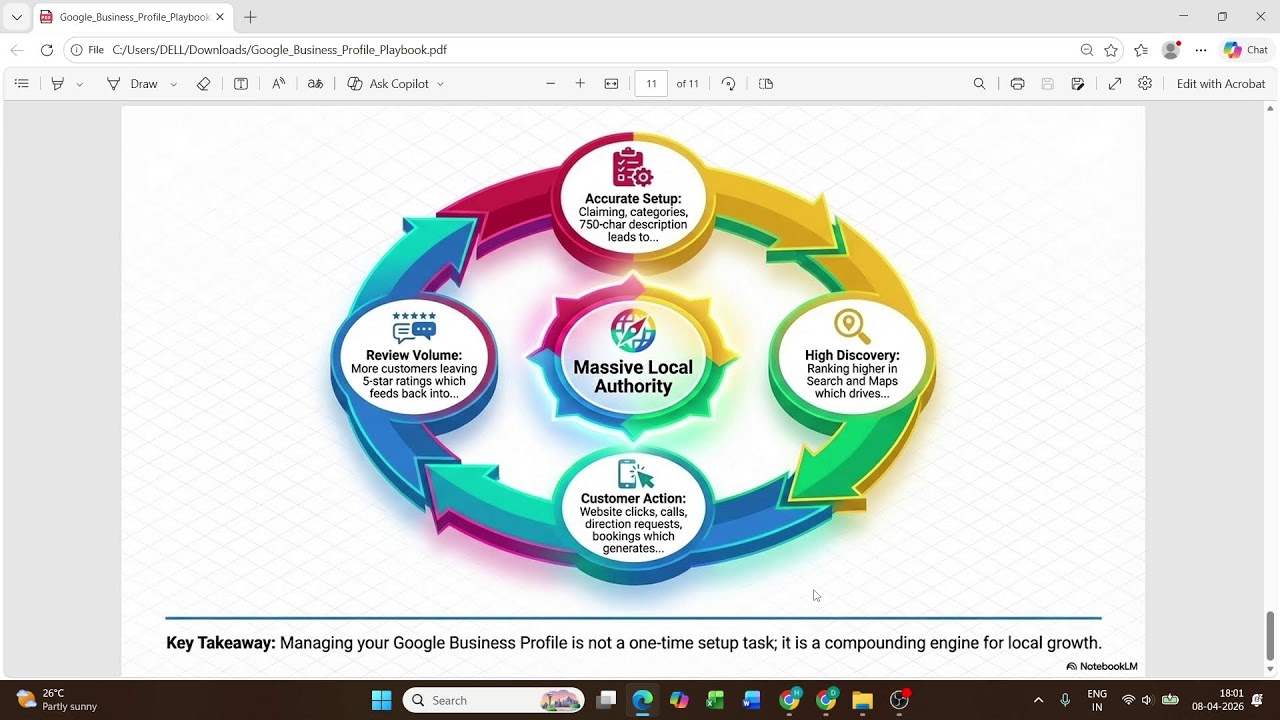Open OBS Studio from taskbar
The width and height of the screenshot is (1280, 720).
point(899,700)
